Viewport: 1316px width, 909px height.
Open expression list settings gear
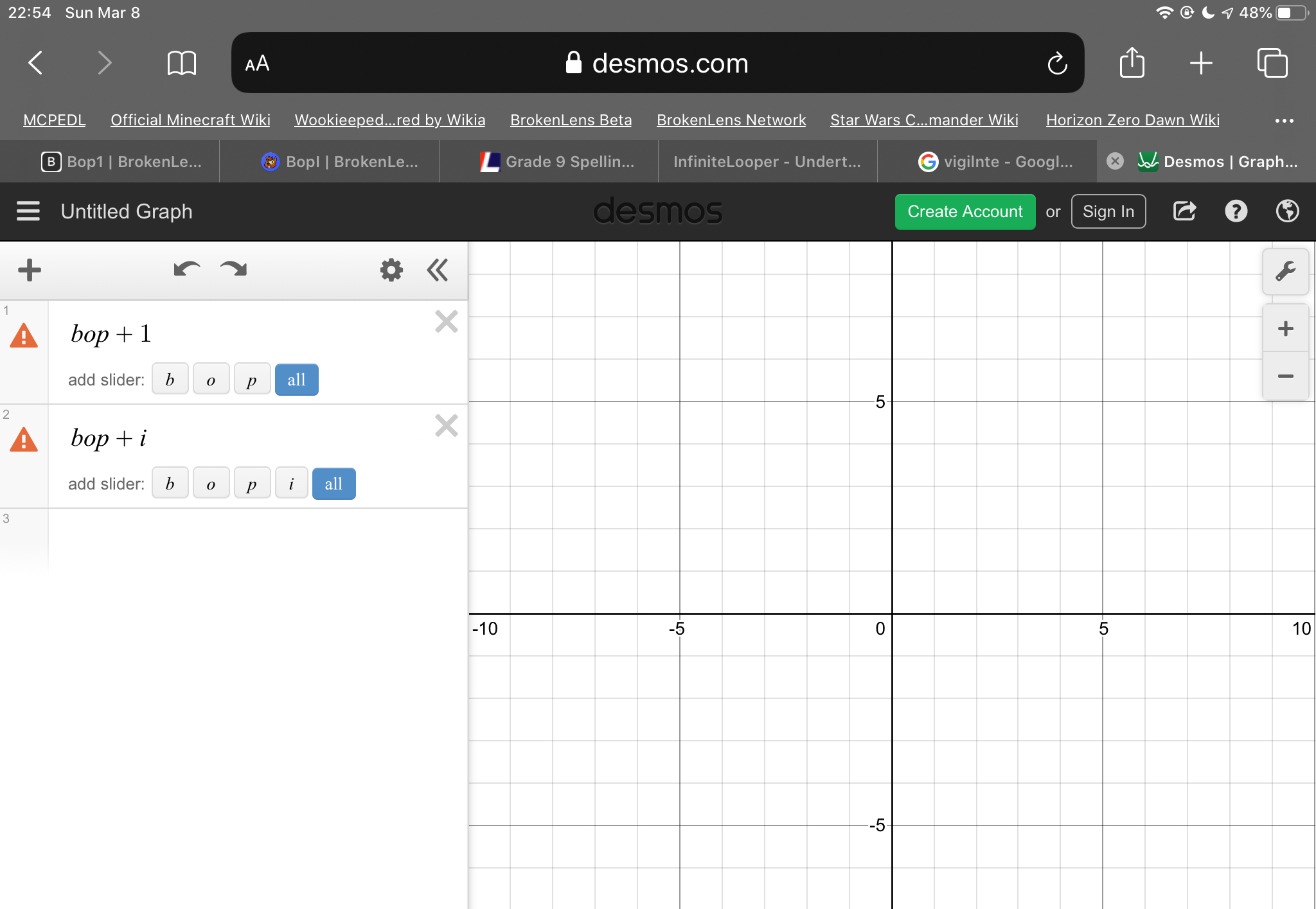391,270
